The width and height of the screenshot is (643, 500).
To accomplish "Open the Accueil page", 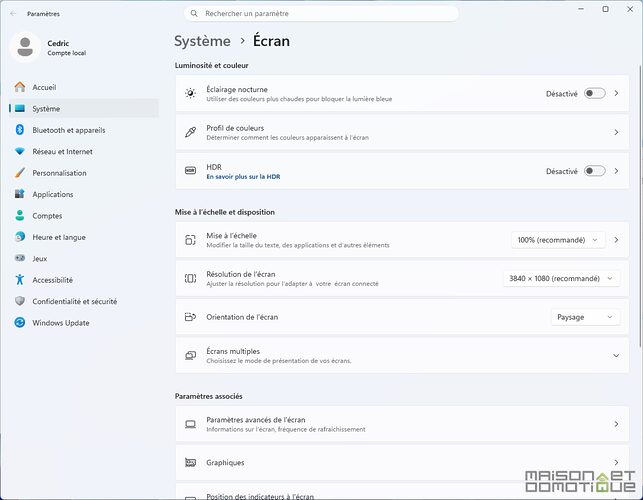I will pos(84,87).
